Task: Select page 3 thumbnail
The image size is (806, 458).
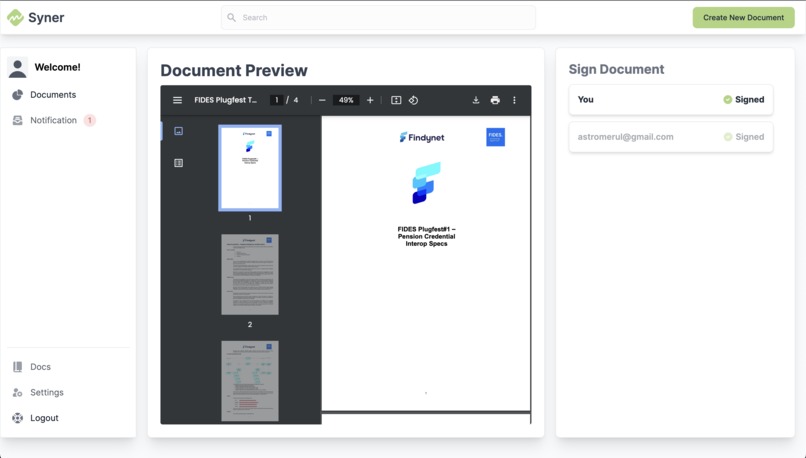Action: 250,381
